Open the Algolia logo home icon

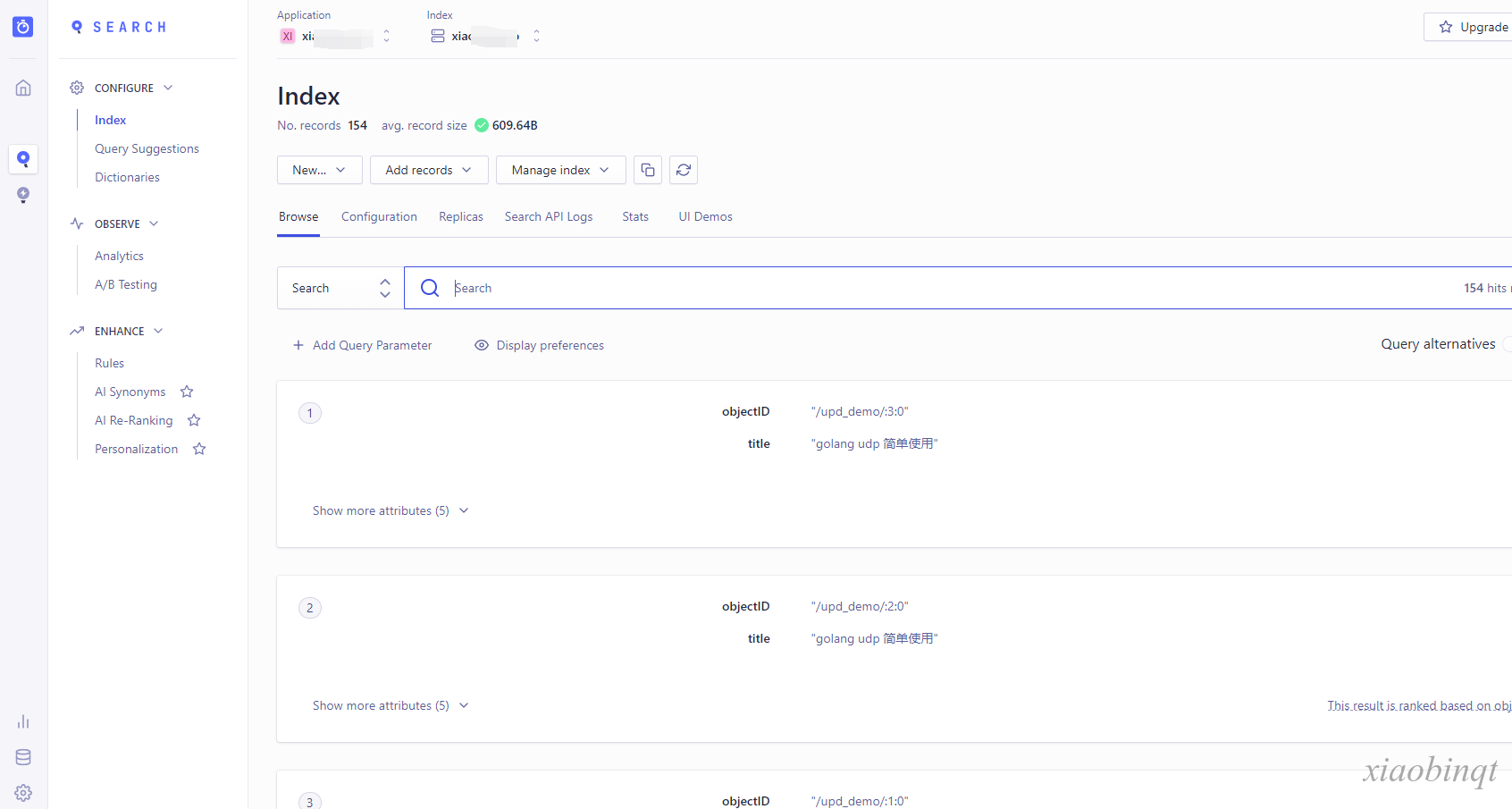[x=23, y=27]
